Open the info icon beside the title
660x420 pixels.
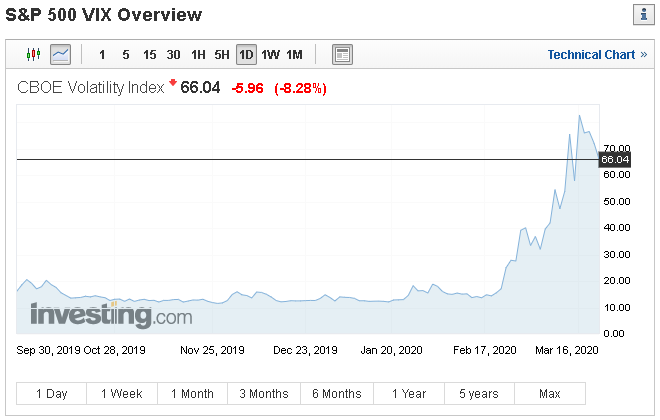point(644,15)
